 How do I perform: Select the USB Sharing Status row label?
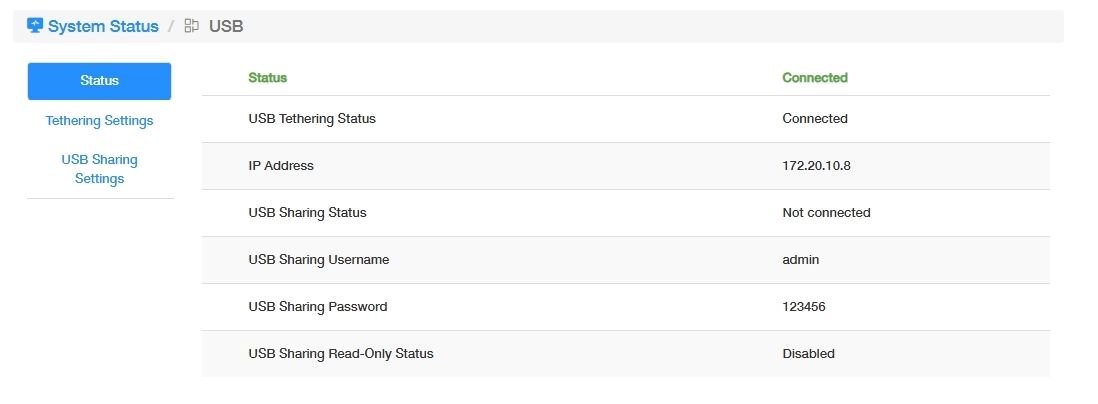(307, 213)
